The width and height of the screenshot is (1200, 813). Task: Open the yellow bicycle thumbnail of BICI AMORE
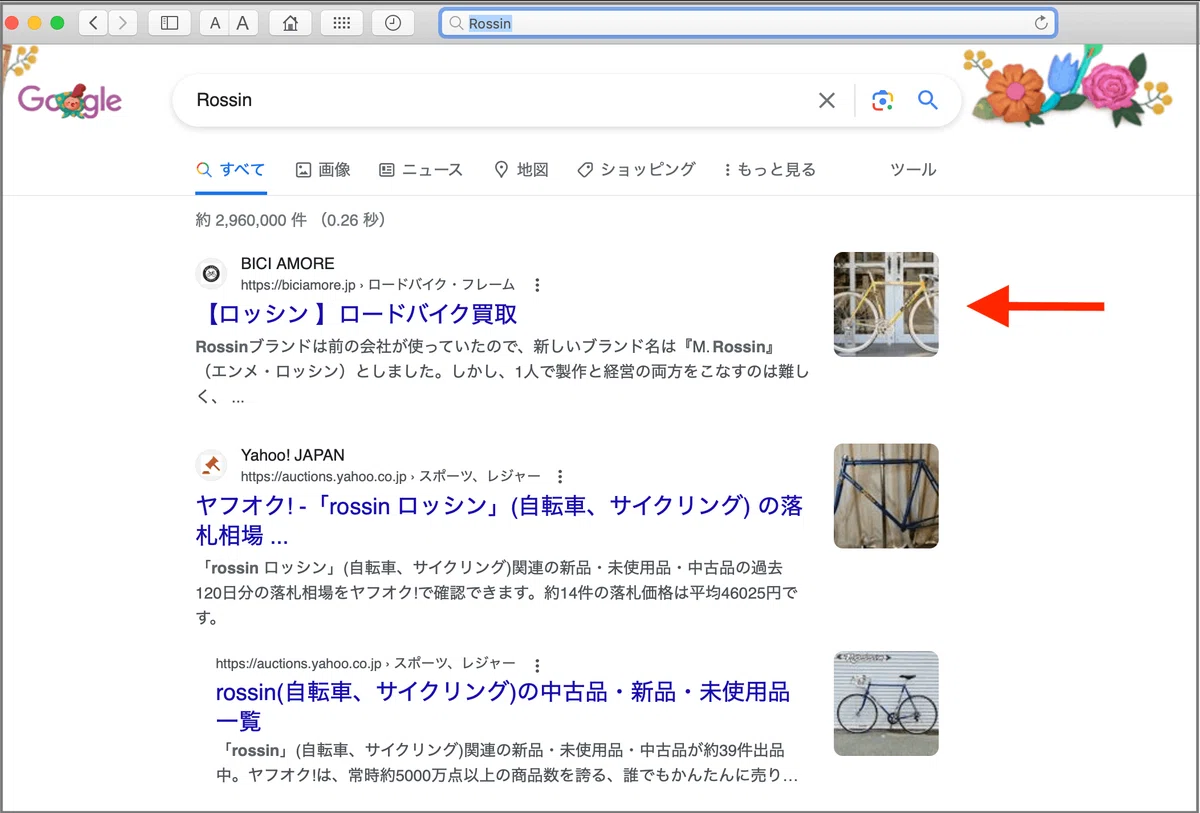point(886,304)
